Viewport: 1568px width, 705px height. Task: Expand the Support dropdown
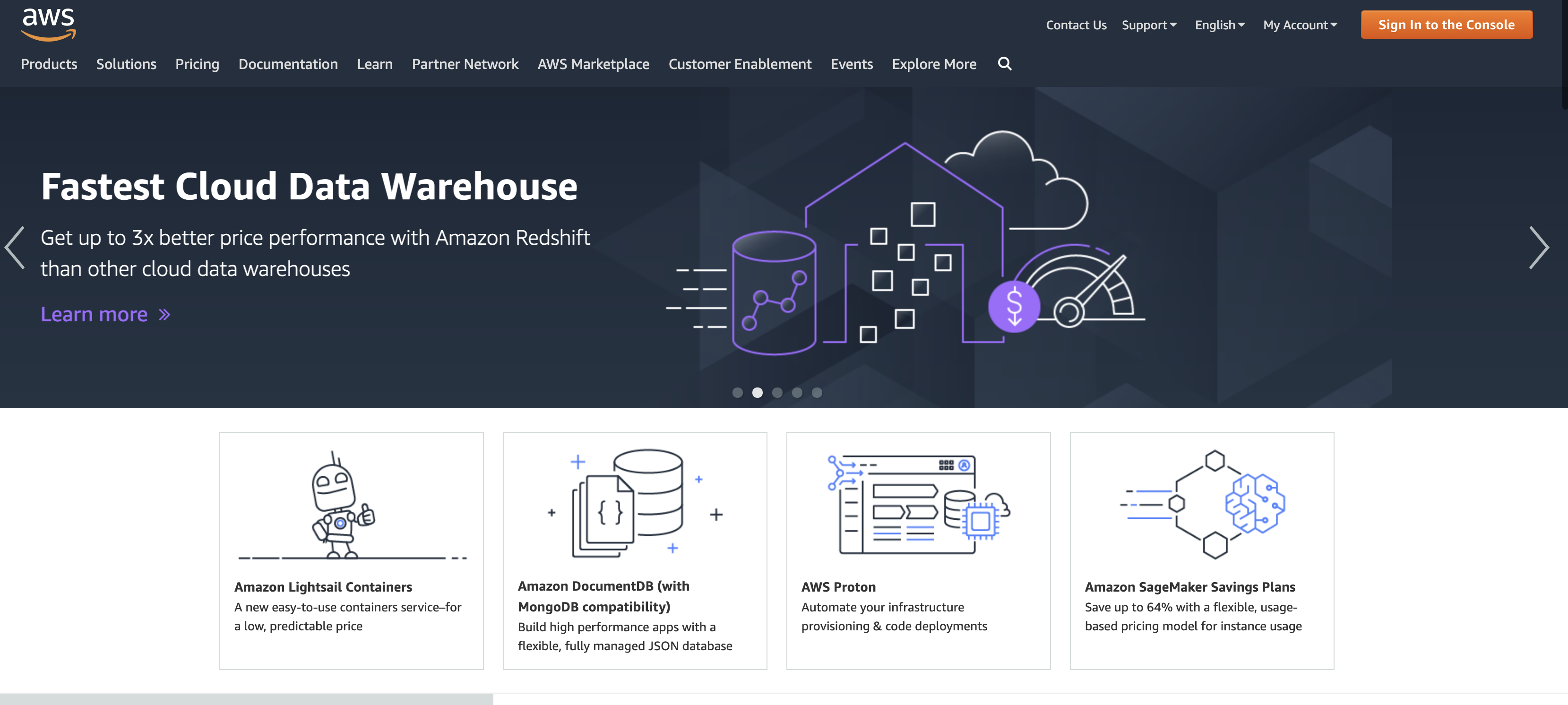click(1149, 25)
